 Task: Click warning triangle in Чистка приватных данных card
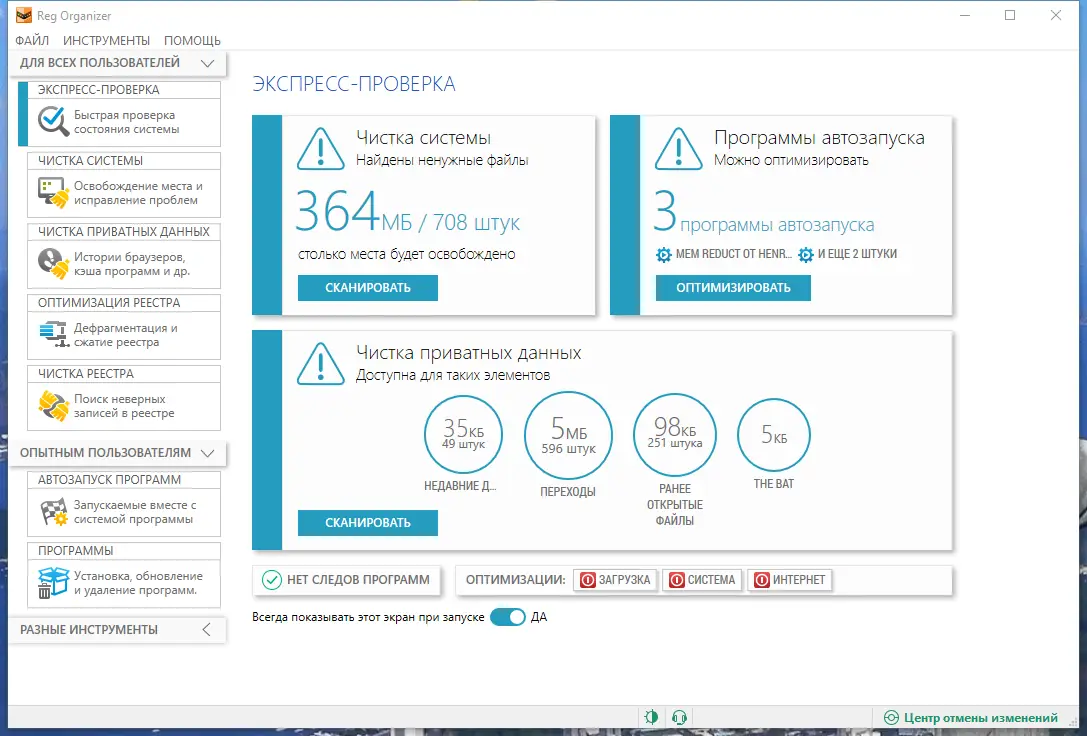(x=320, y=364)
